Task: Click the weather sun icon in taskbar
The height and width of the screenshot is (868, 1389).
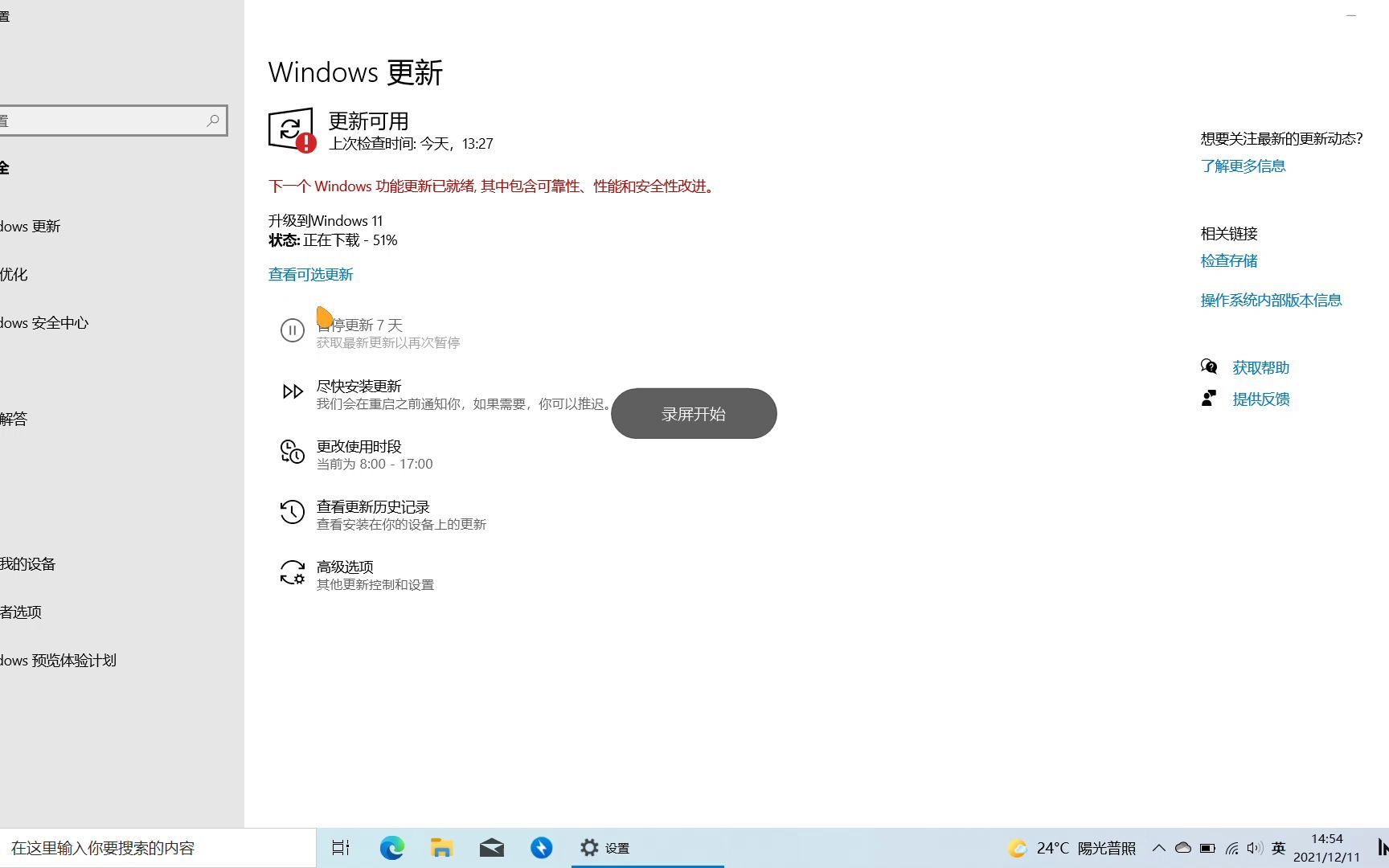Action: click(x=1018, y=848)
